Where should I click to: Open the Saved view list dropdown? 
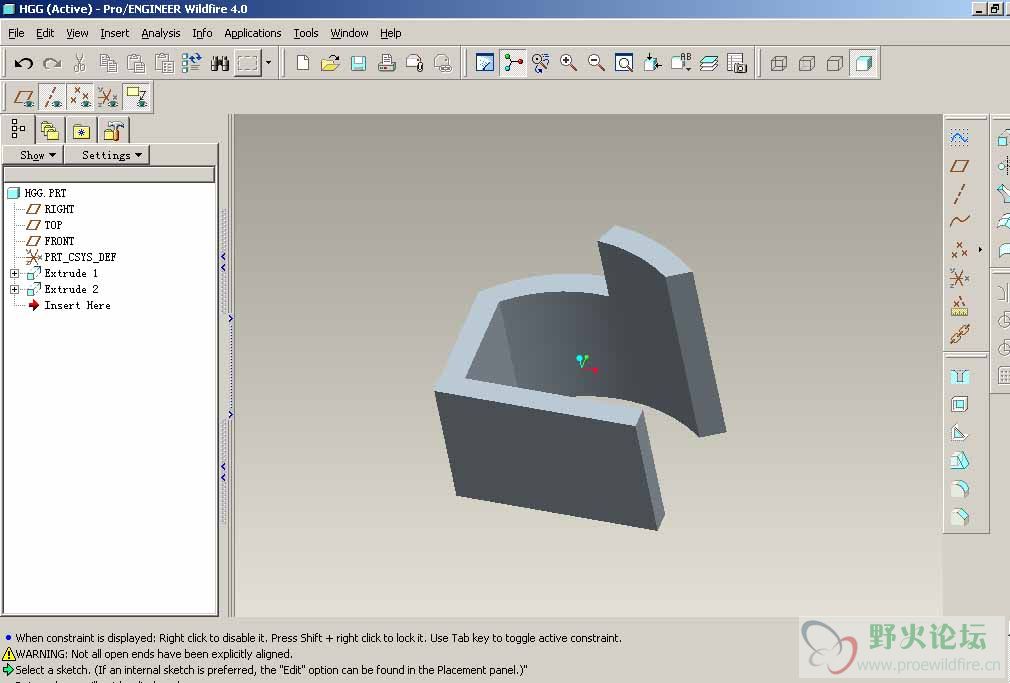681,63
